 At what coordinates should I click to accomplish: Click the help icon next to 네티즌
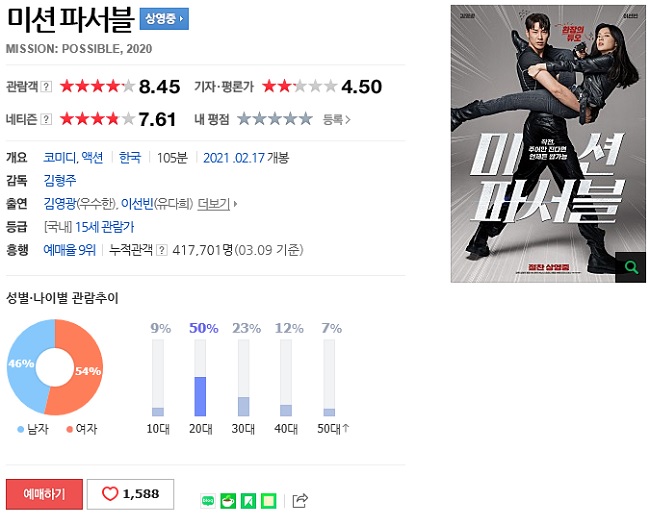46,119
